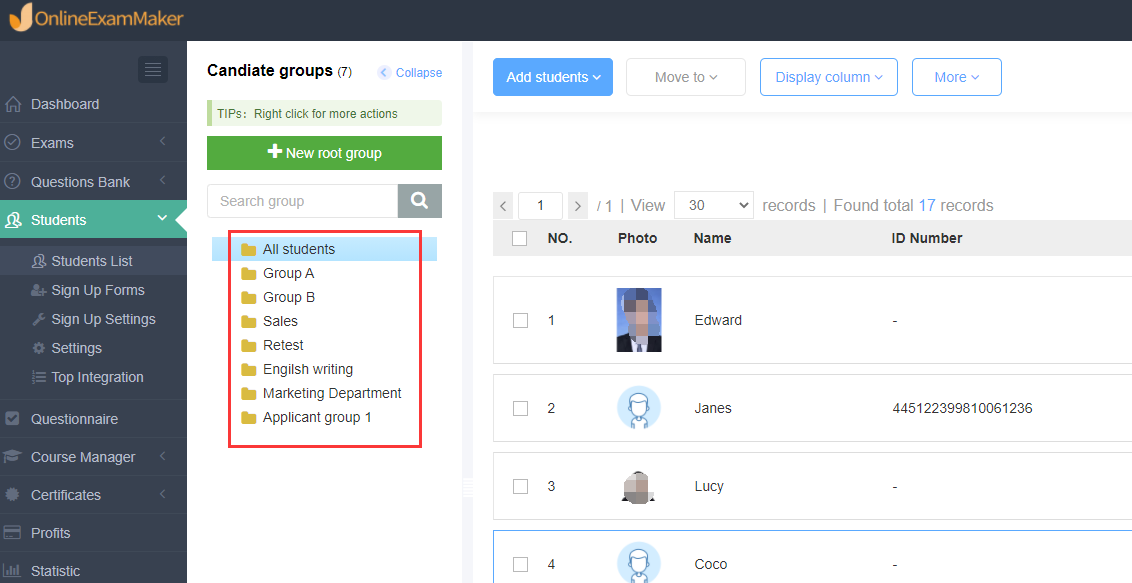
Task: Click the page number input field
Action: pyautogui.click(x=540, y=206)
